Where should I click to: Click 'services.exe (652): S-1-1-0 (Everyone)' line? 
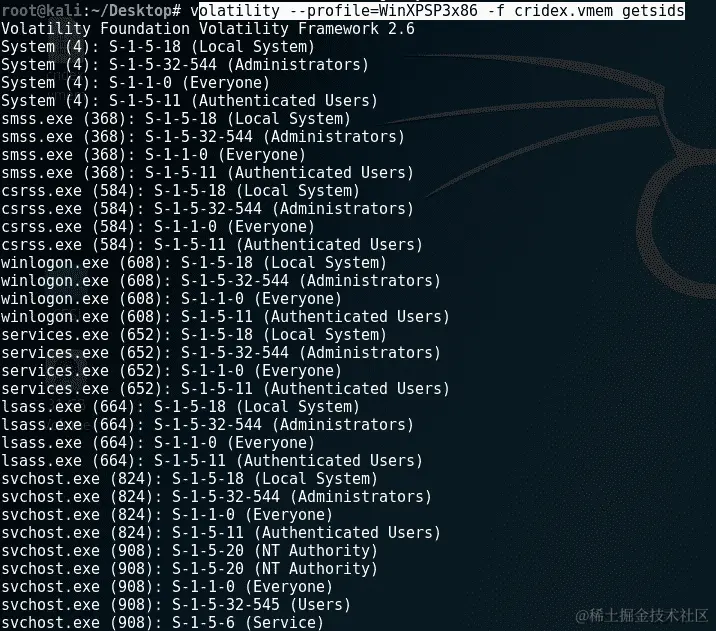pos(171,371)
